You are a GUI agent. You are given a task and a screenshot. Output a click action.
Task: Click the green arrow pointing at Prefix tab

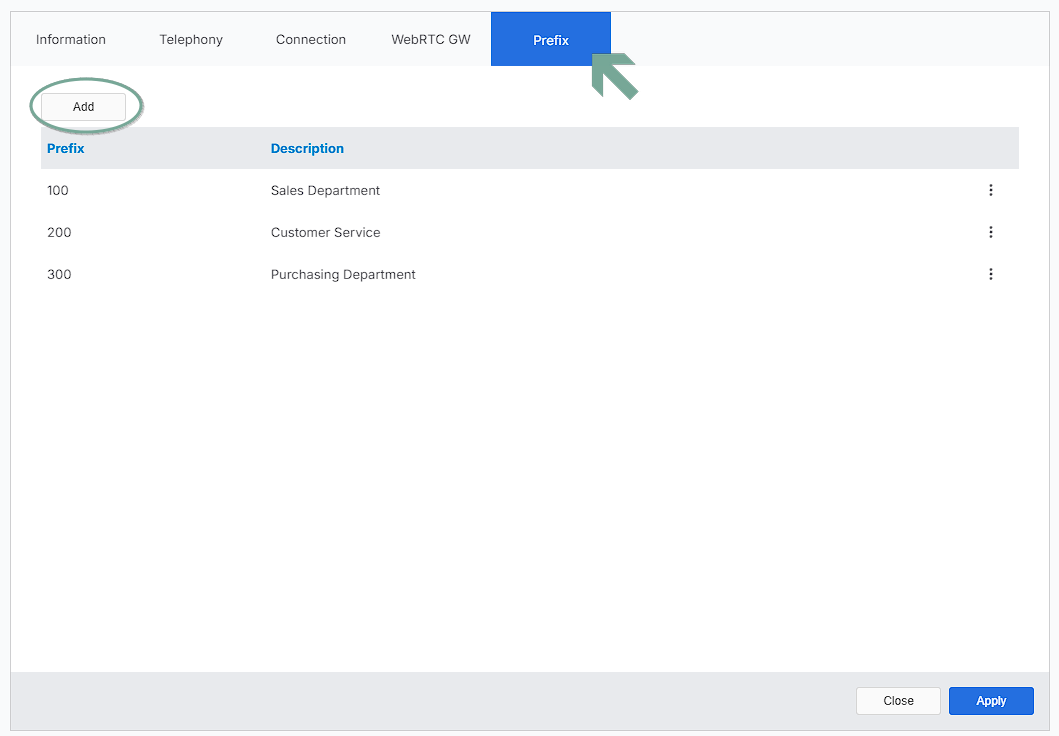click(614, 76)
